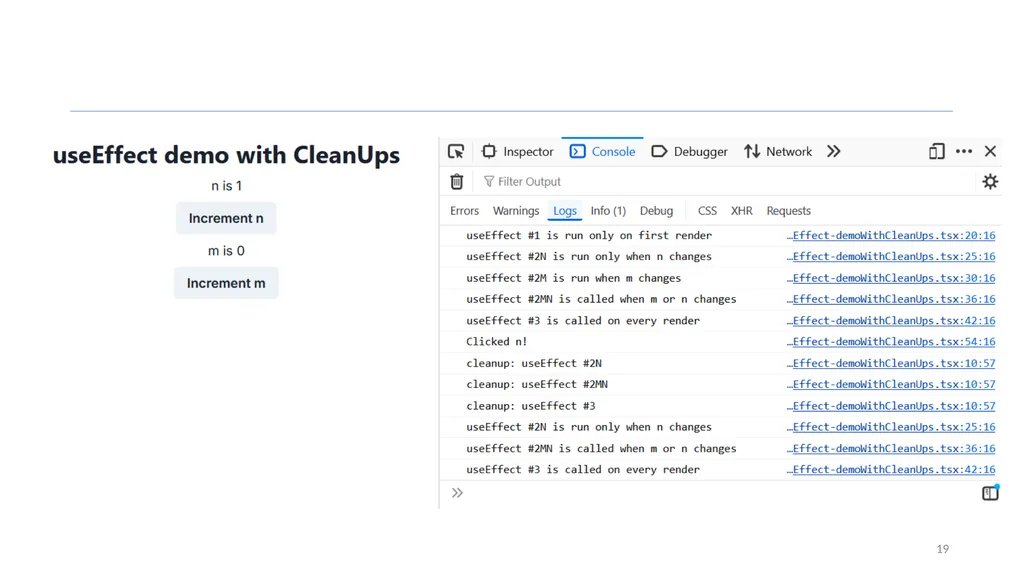Open the Network tab
The image size is (1024, 575).
778,152
